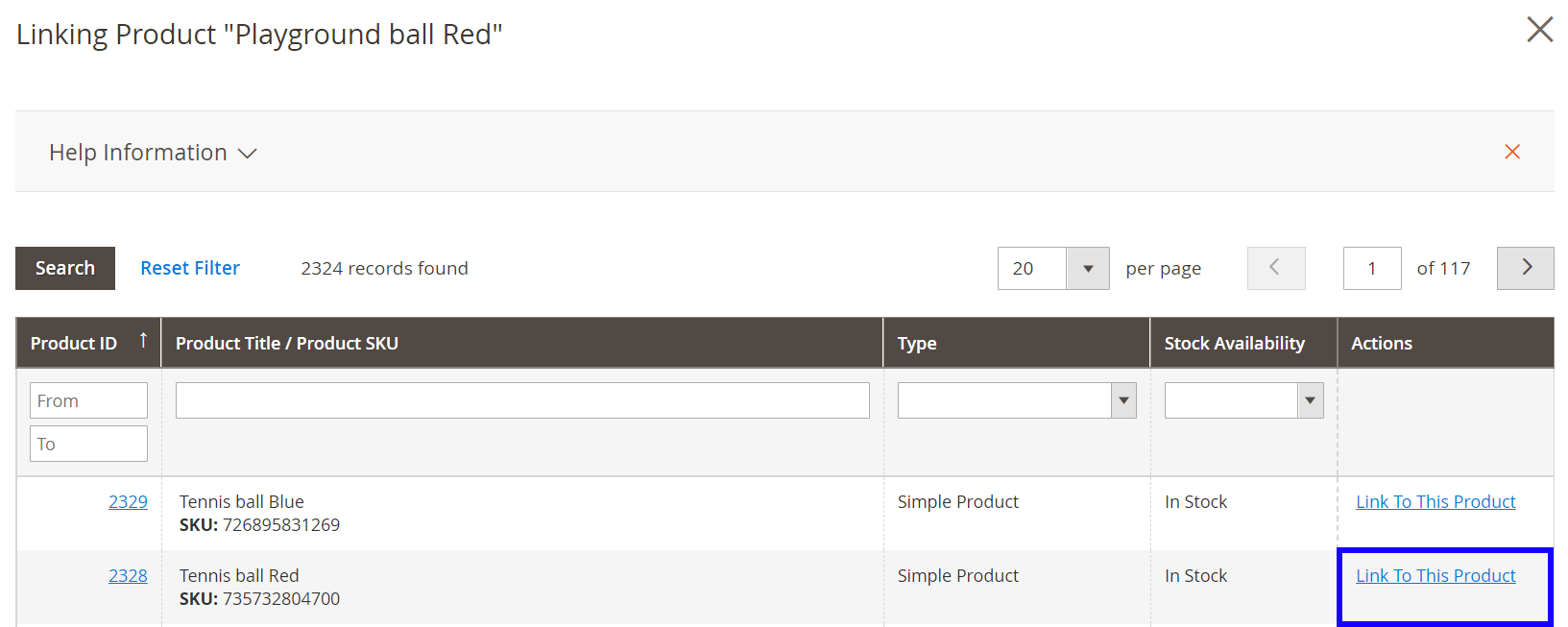Viewport: 1568px width, 627px height.
Task: Open product ID 2329 link
Action: 128,502
